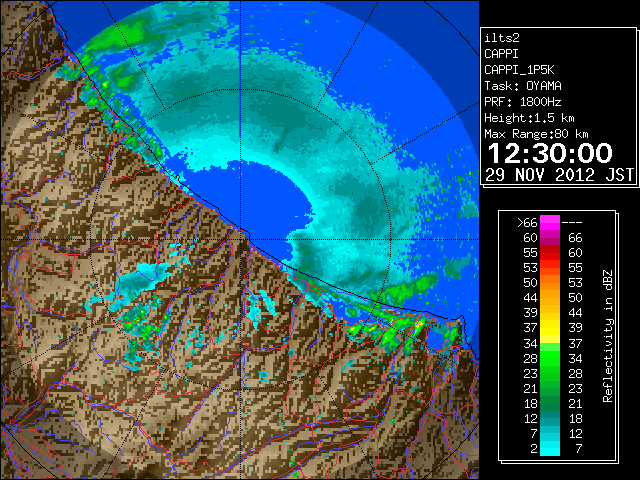Pick the light green 34–37 dBZ swatch
The image size is (640, 480).
[x=550, y=347]
